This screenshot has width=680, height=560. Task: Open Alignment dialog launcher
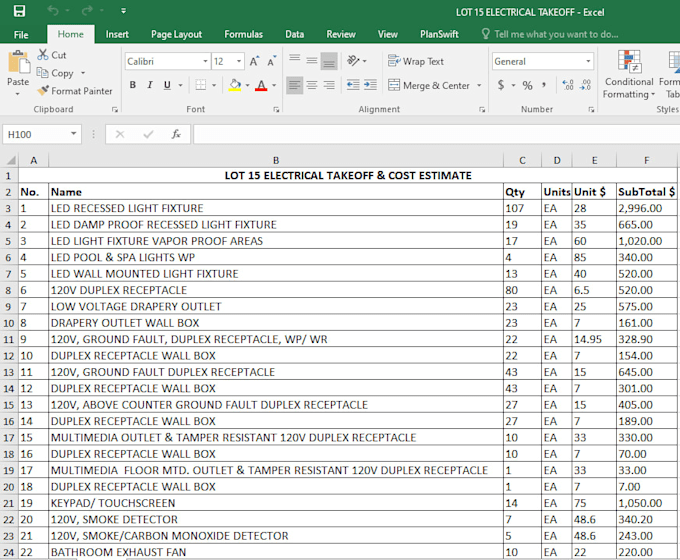tap(482, 110)
